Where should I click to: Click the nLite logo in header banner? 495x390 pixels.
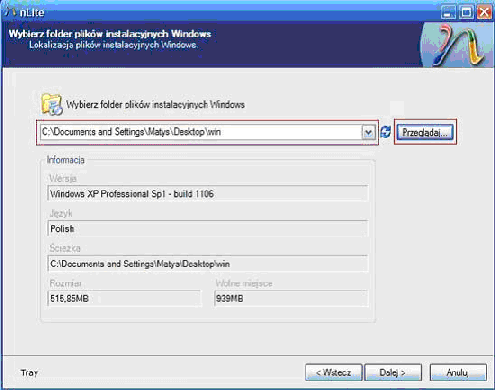click(457, 45)
